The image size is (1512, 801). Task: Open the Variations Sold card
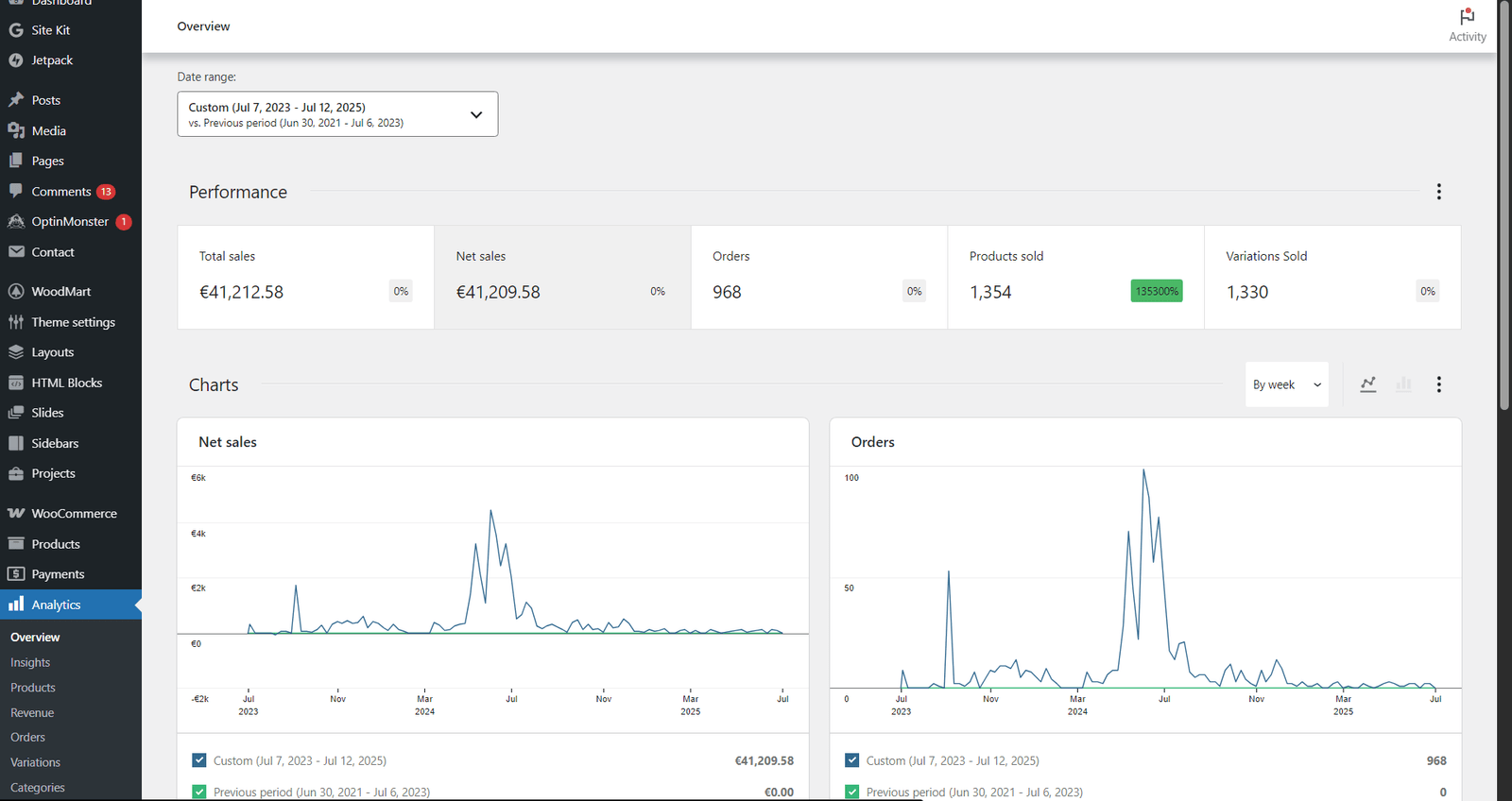(1332, 277)
